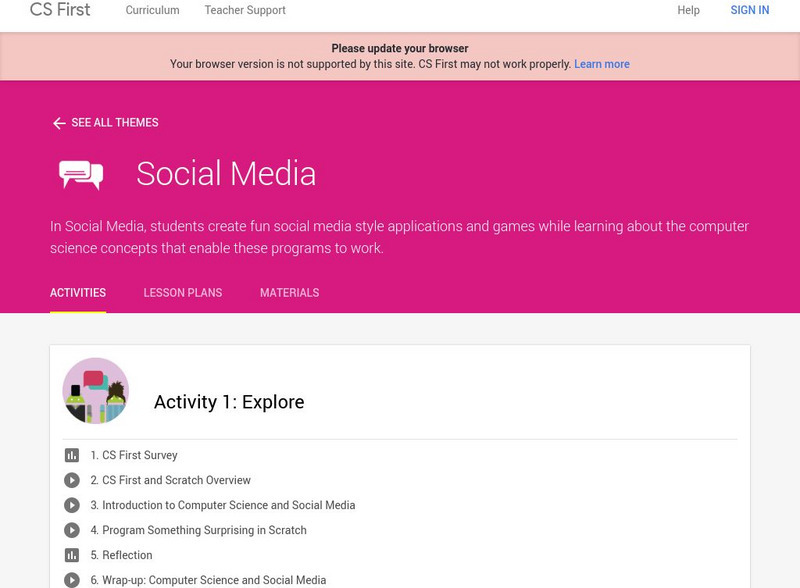Click the back arrow beside See All Themes

point(59,123)
